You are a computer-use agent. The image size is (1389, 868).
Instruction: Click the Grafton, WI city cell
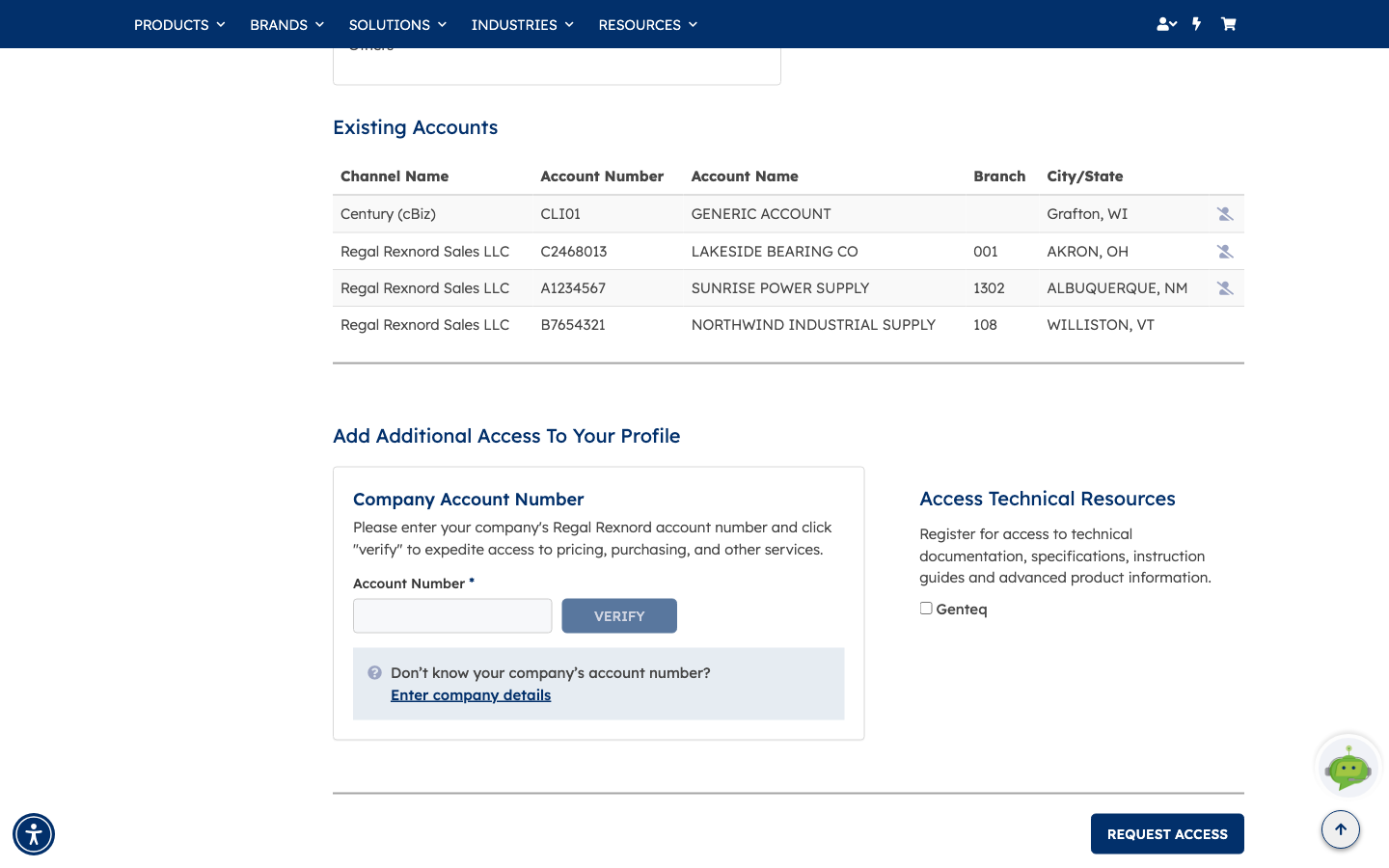pyautogui.click(x=1087, y=214)
